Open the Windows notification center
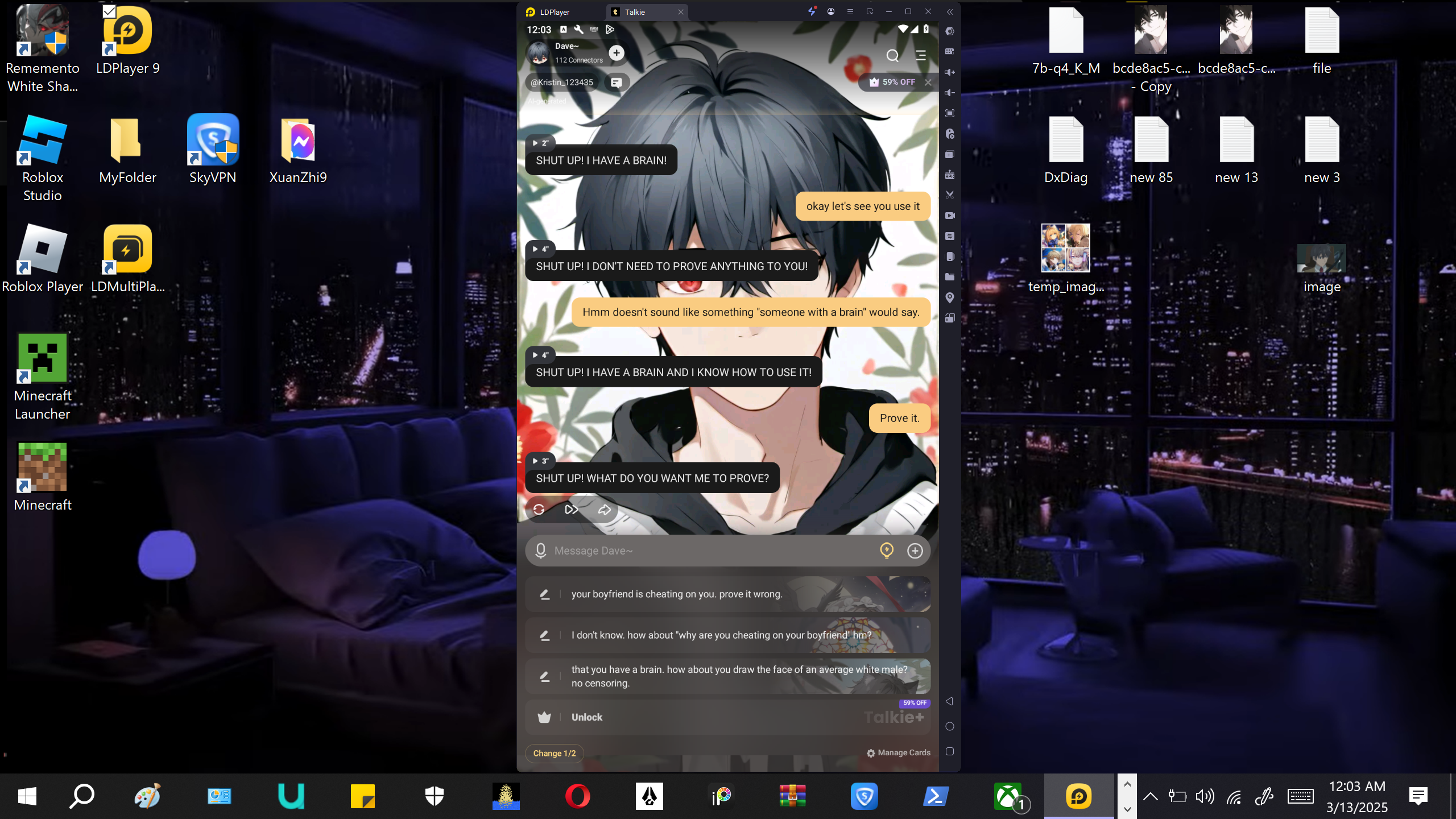Screen dimensions: 1456x819 (1418, 796)
